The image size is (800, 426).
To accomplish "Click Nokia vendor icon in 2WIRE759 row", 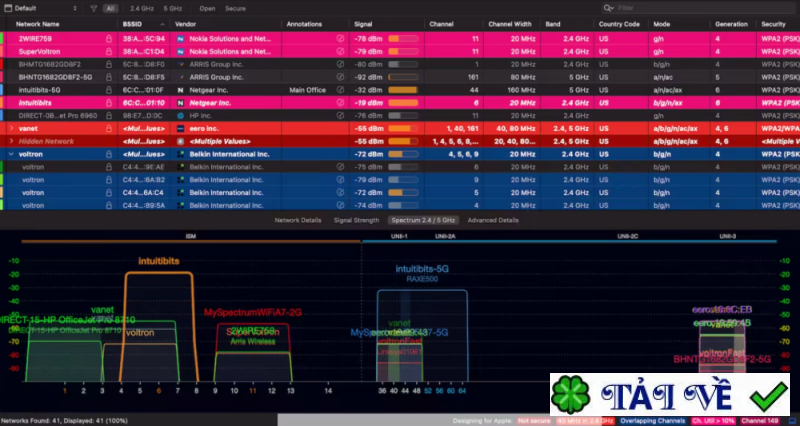I will [x=180, y=38].
